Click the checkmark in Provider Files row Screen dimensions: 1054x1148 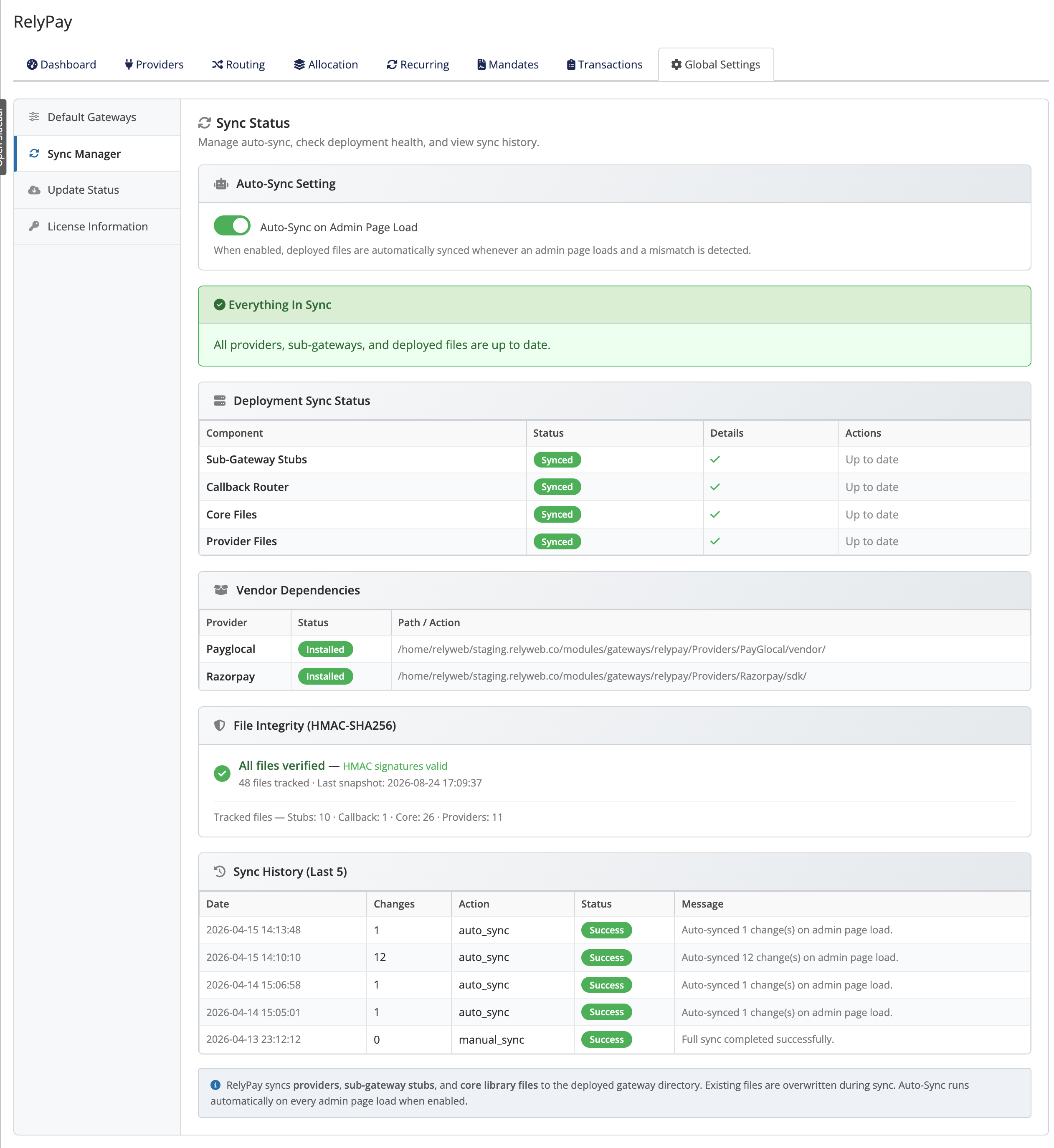714,541
